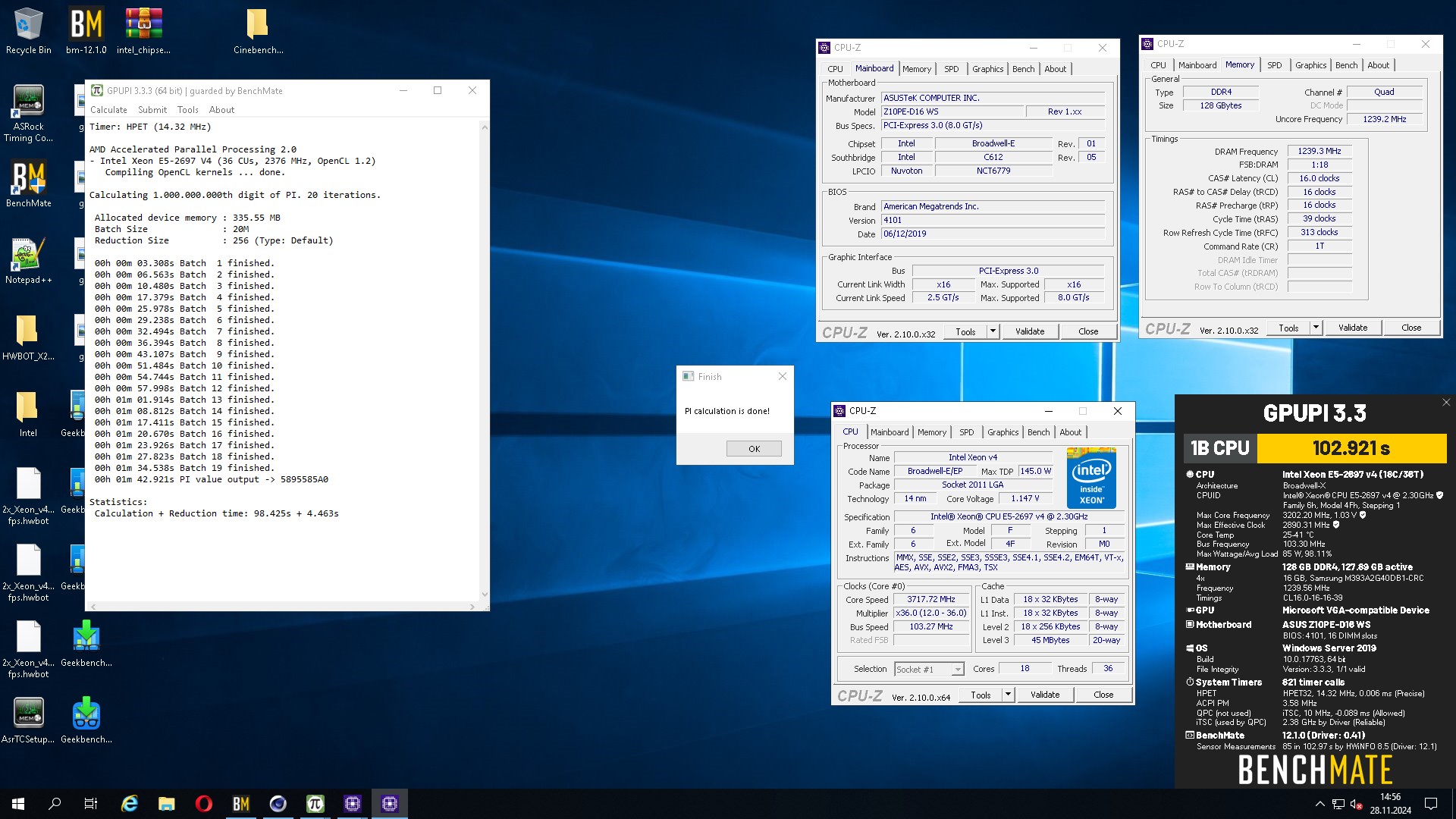Open the Cinebench folder icon

pyautogui.click(x=258, y=31)
